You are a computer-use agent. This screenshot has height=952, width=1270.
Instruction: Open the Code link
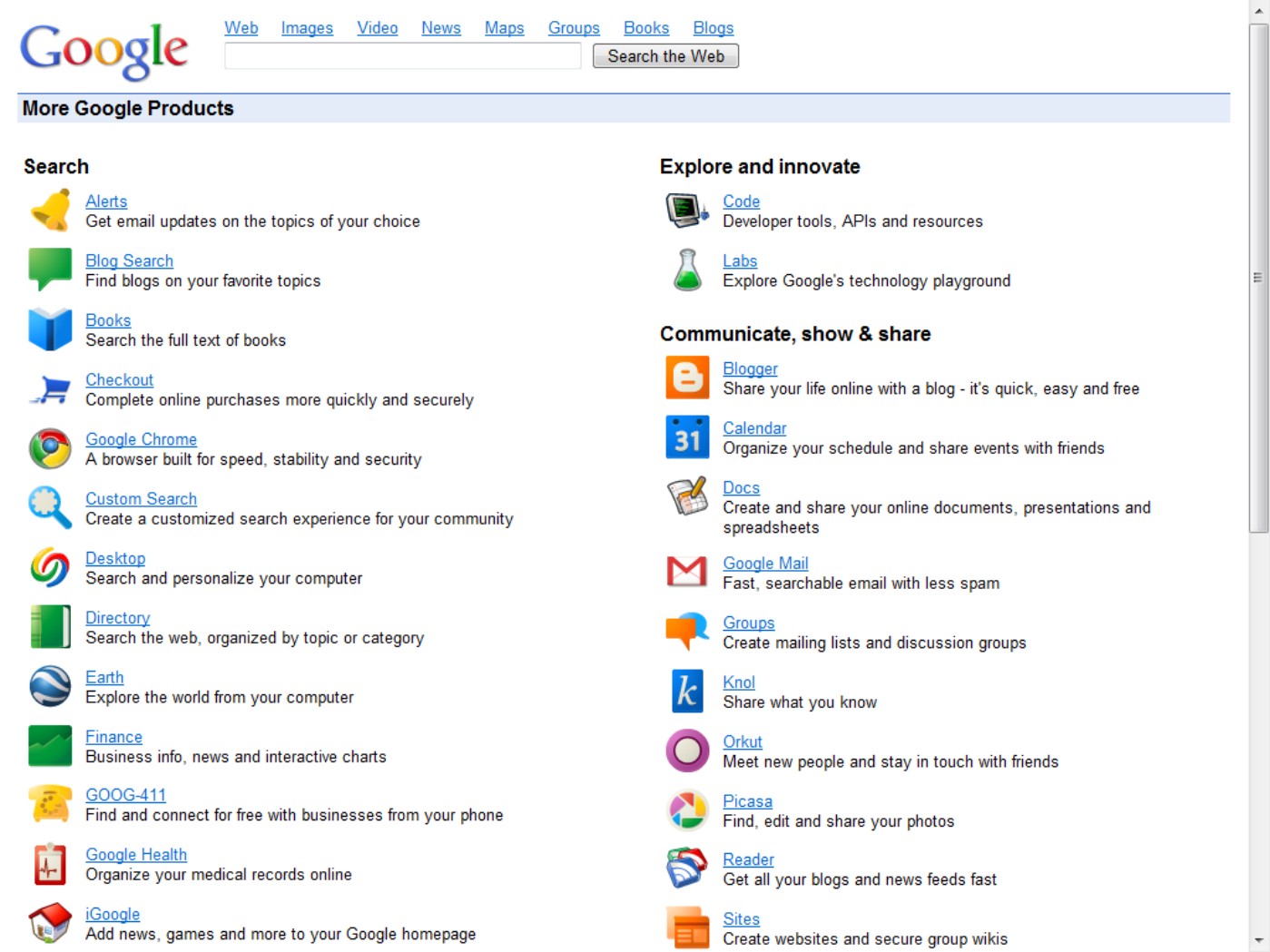[x=742, y=201]
